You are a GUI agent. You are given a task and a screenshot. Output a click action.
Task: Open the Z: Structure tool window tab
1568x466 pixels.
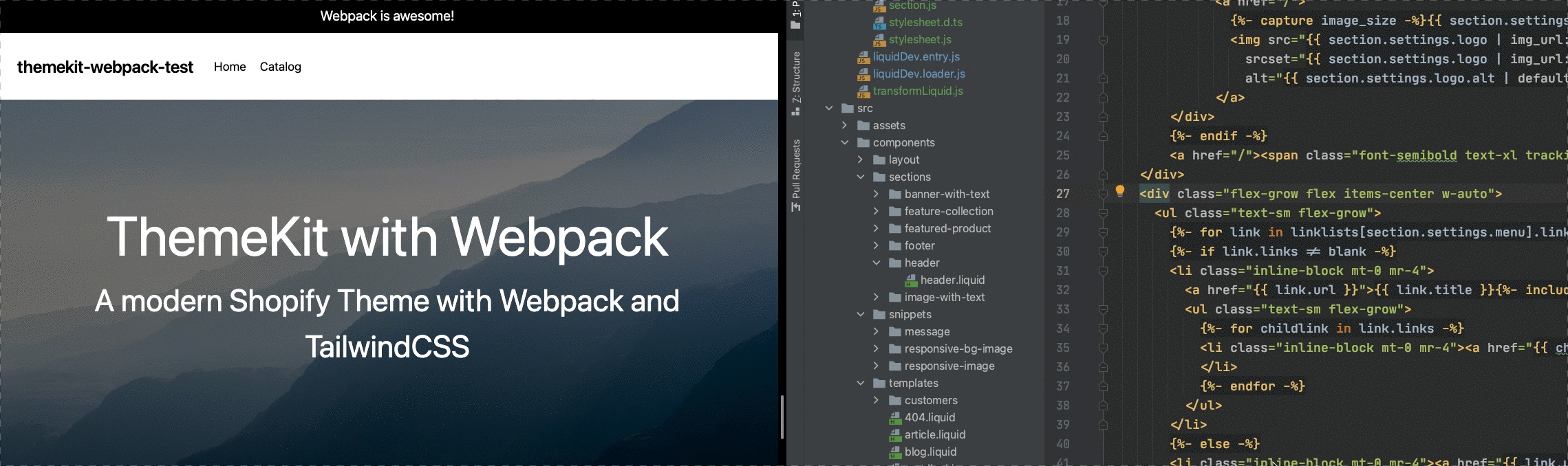pos(796,83)
